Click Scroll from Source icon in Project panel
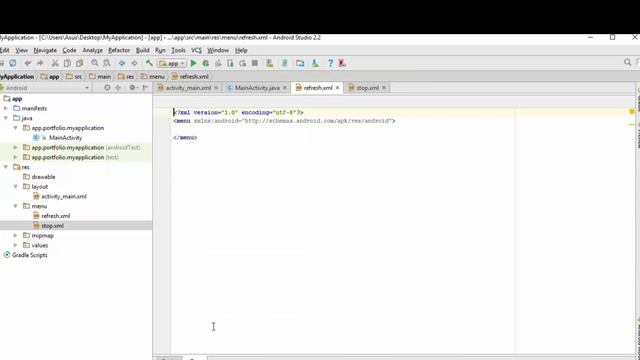Viewport: 640px width, 360px height. [x=107, y=88]
